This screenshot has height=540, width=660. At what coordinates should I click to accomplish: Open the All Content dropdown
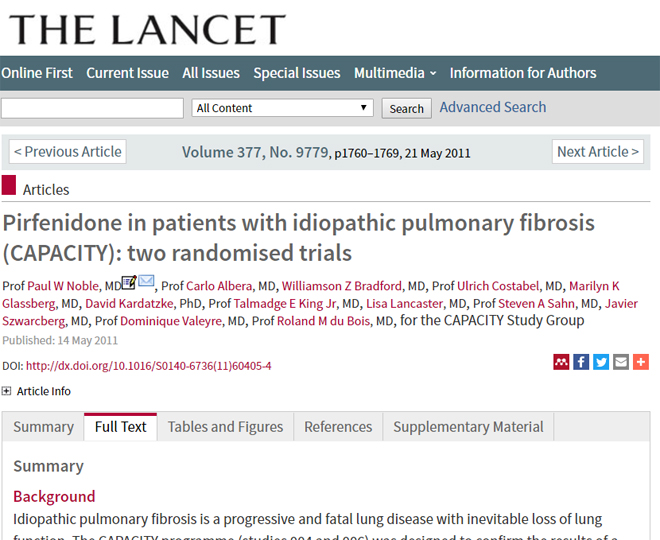point(282,108)
